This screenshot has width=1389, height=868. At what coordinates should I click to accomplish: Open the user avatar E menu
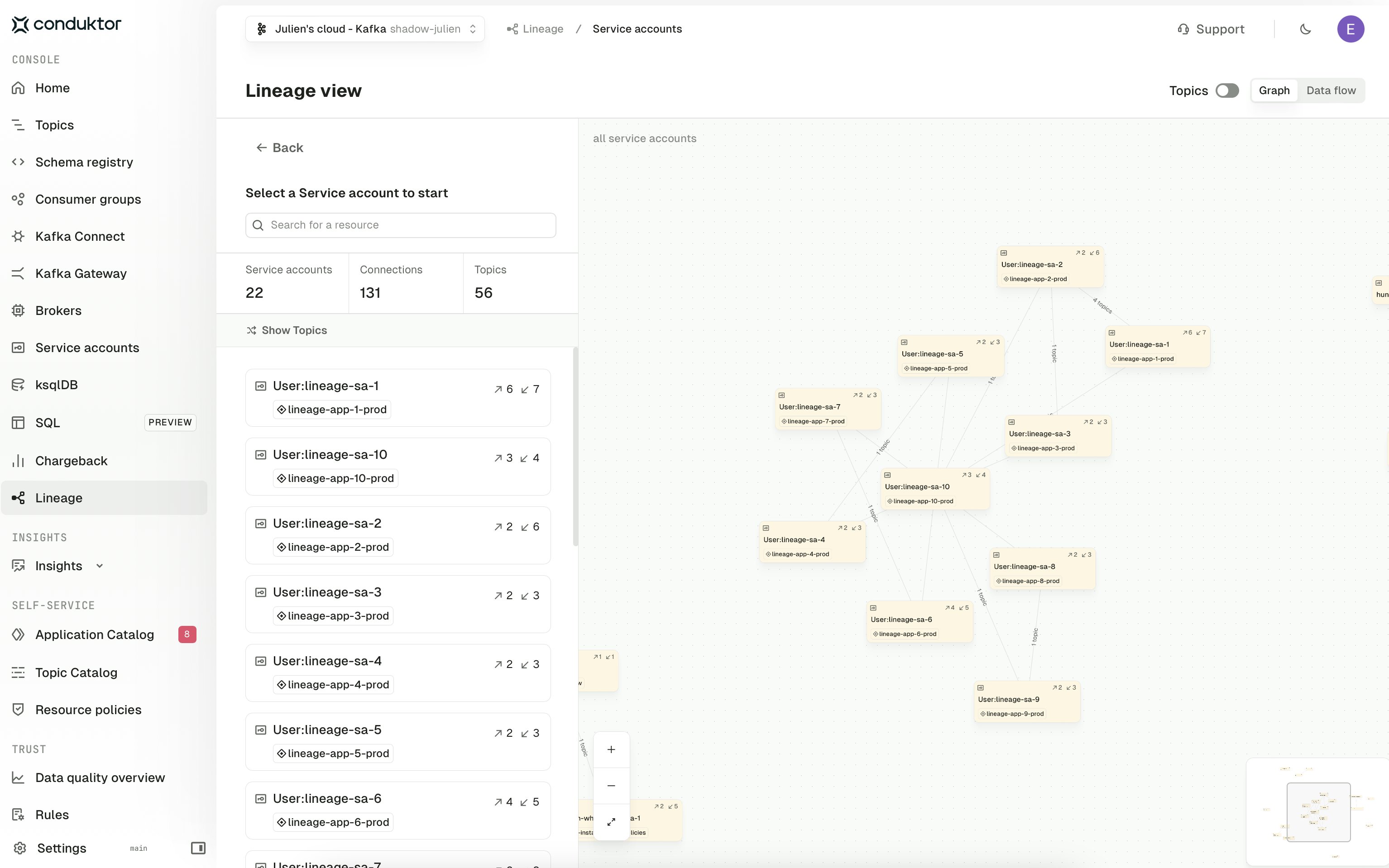tap(1351, 29)
